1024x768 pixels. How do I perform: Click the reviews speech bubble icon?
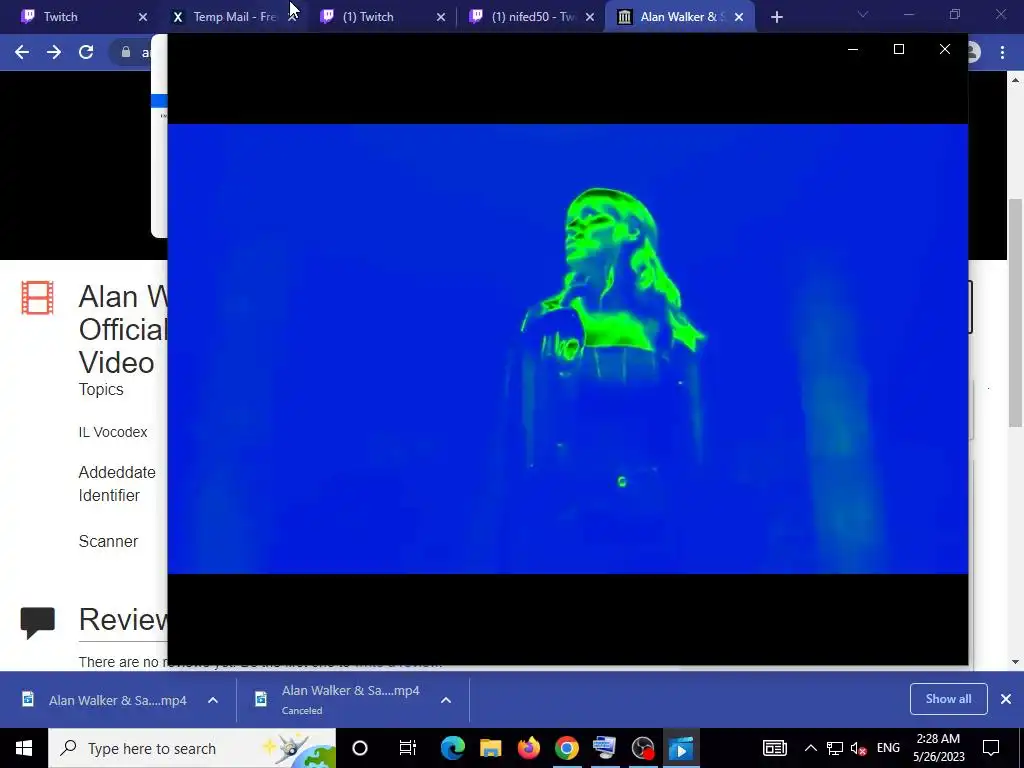click(x=37, y=622)
